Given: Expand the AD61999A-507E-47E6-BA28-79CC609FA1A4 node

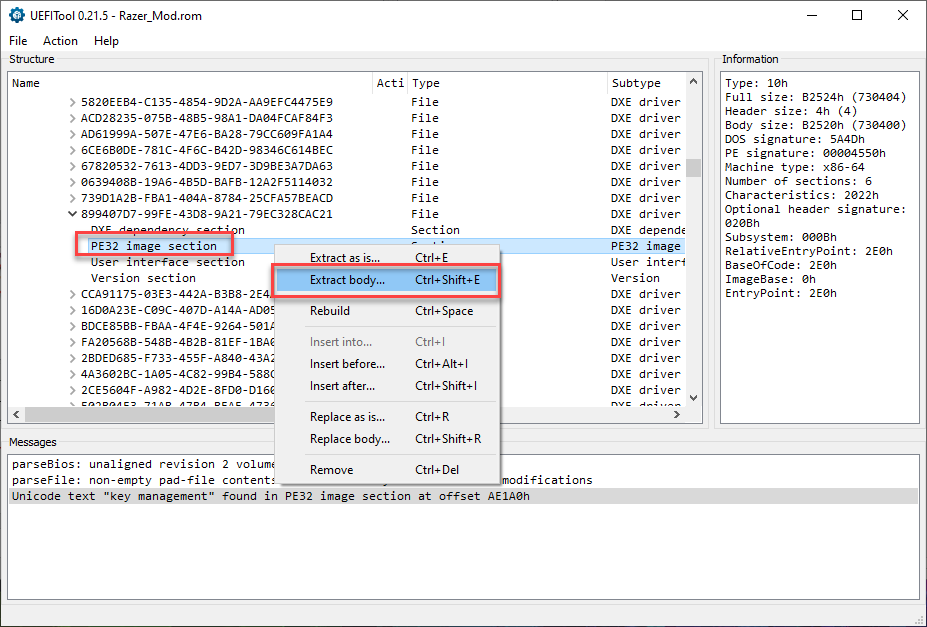Looking at the screenshot, I should (x=72, y=134).
